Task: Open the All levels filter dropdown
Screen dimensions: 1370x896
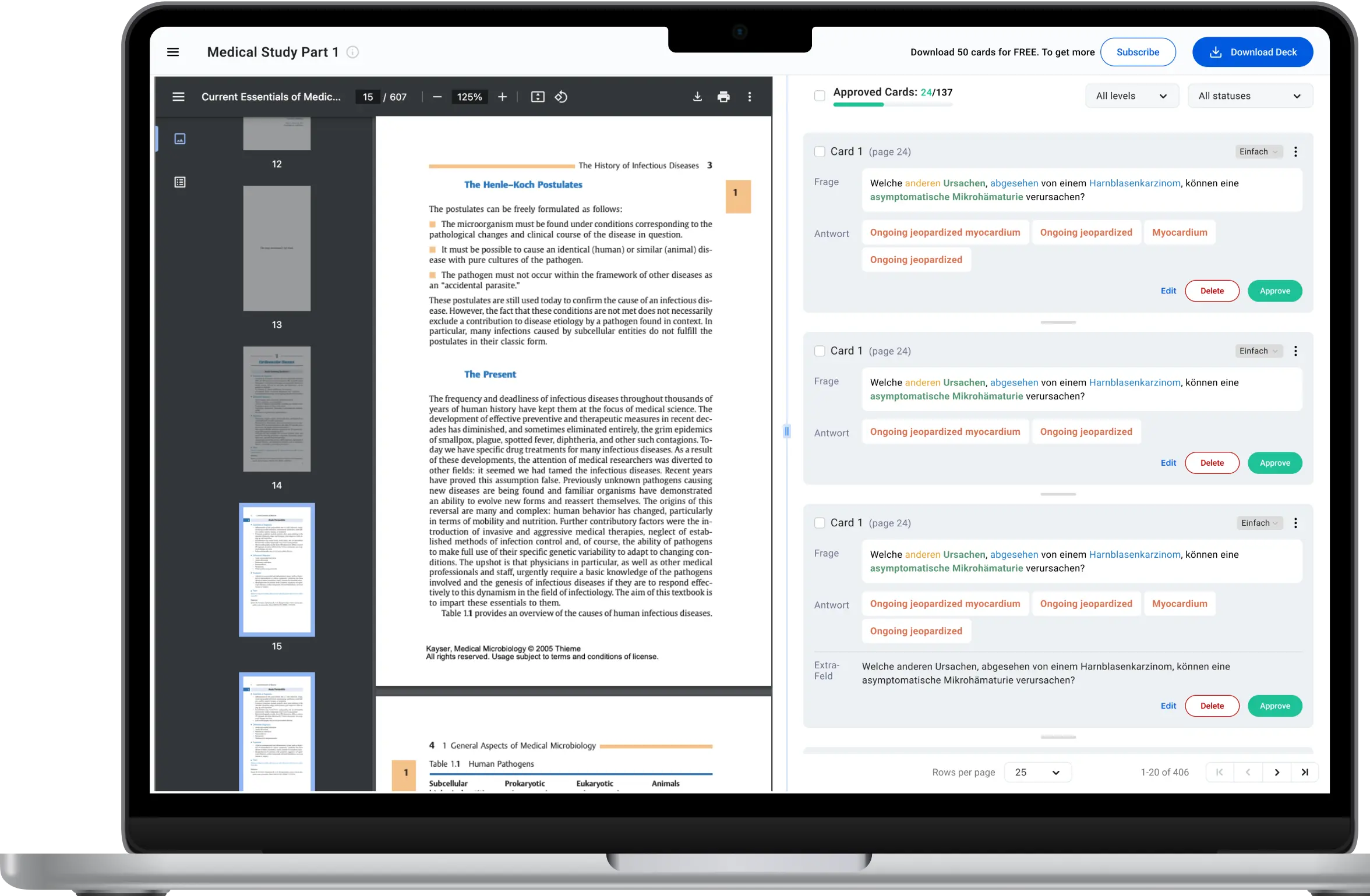Action: pyautogui.click(x=1132, y=96)
